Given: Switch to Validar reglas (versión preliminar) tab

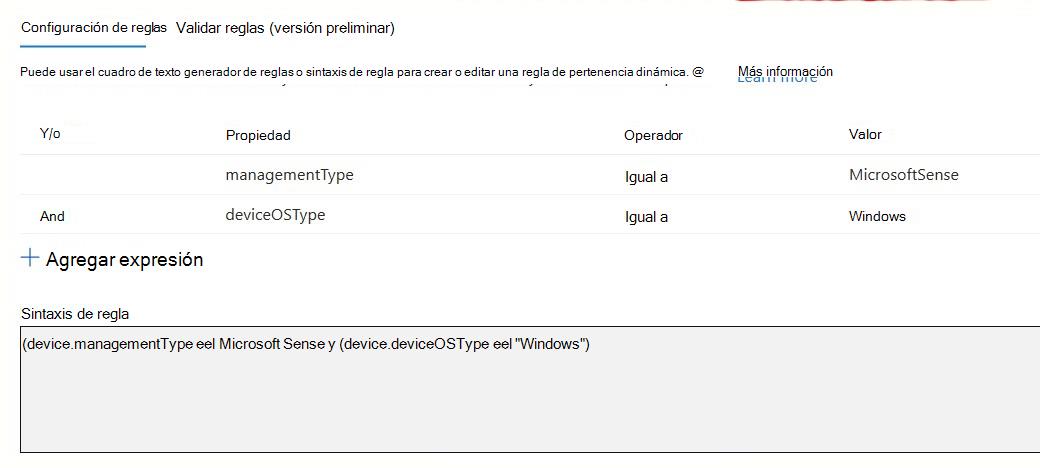Looking at the screenshot, I should [285, 28].
